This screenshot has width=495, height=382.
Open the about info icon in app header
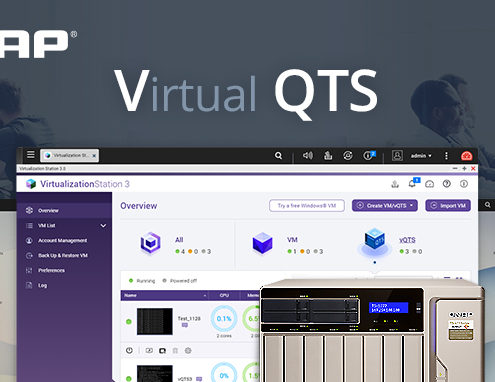[464, 184]
